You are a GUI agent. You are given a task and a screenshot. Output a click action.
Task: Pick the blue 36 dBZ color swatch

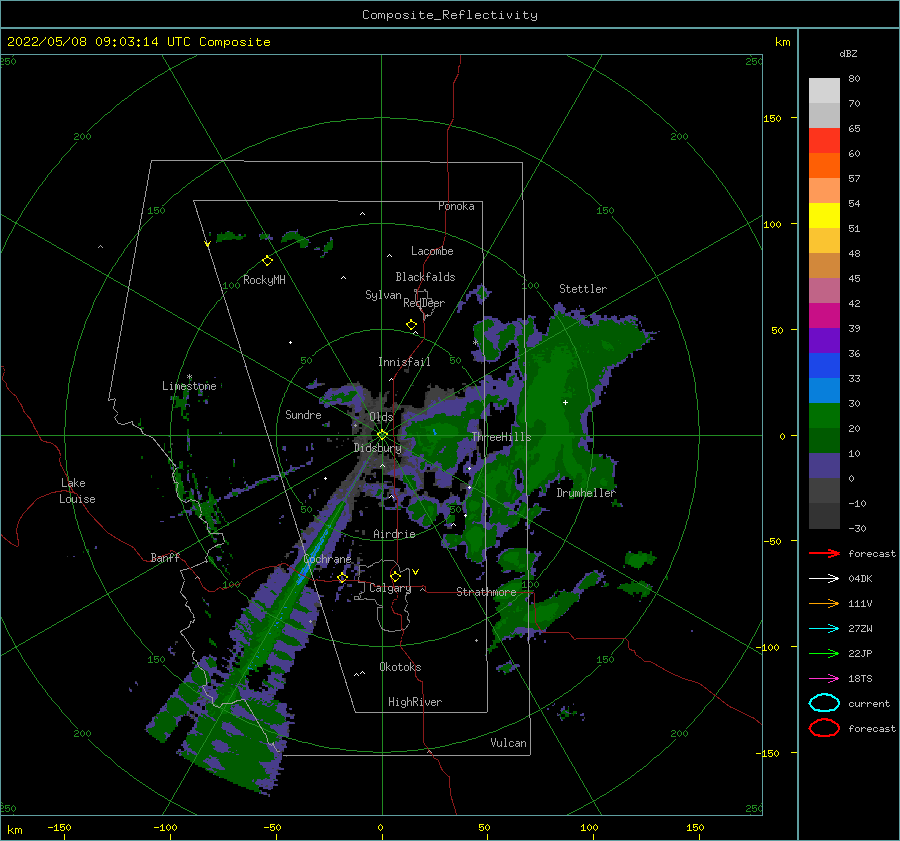coord(824,365)
